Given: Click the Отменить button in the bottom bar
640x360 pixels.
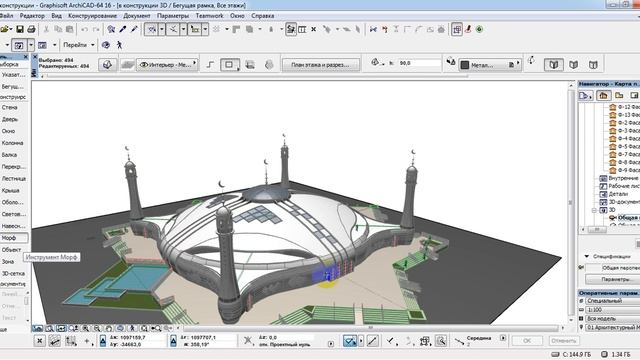Looking at the screenshot, I should (564, 340).
